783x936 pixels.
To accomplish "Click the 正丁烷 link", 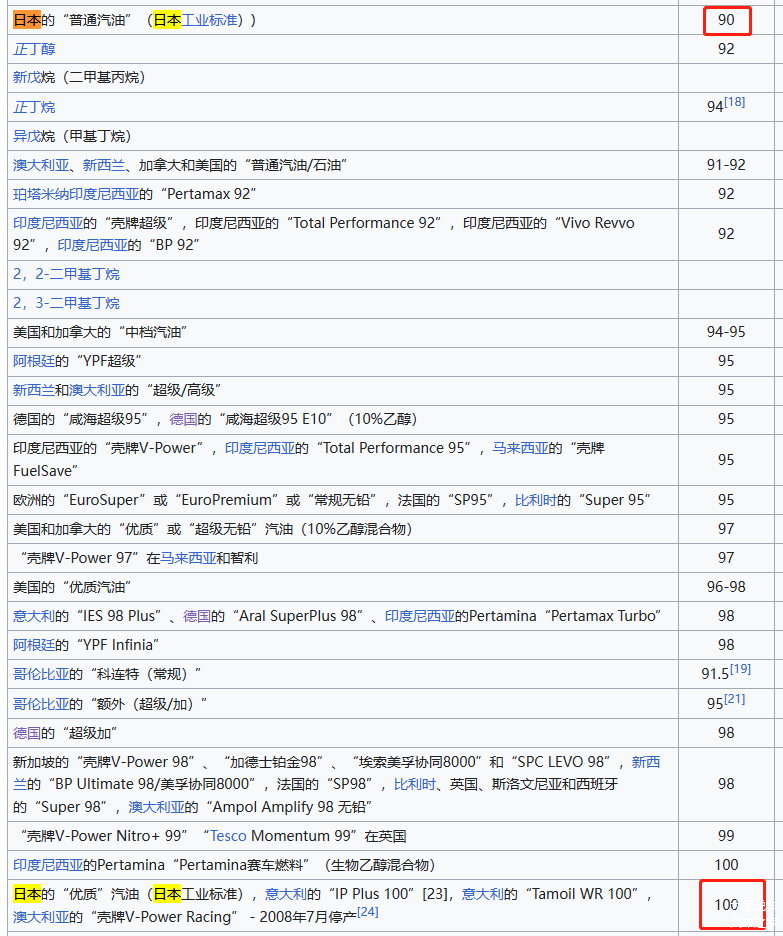I will (34, 107).
